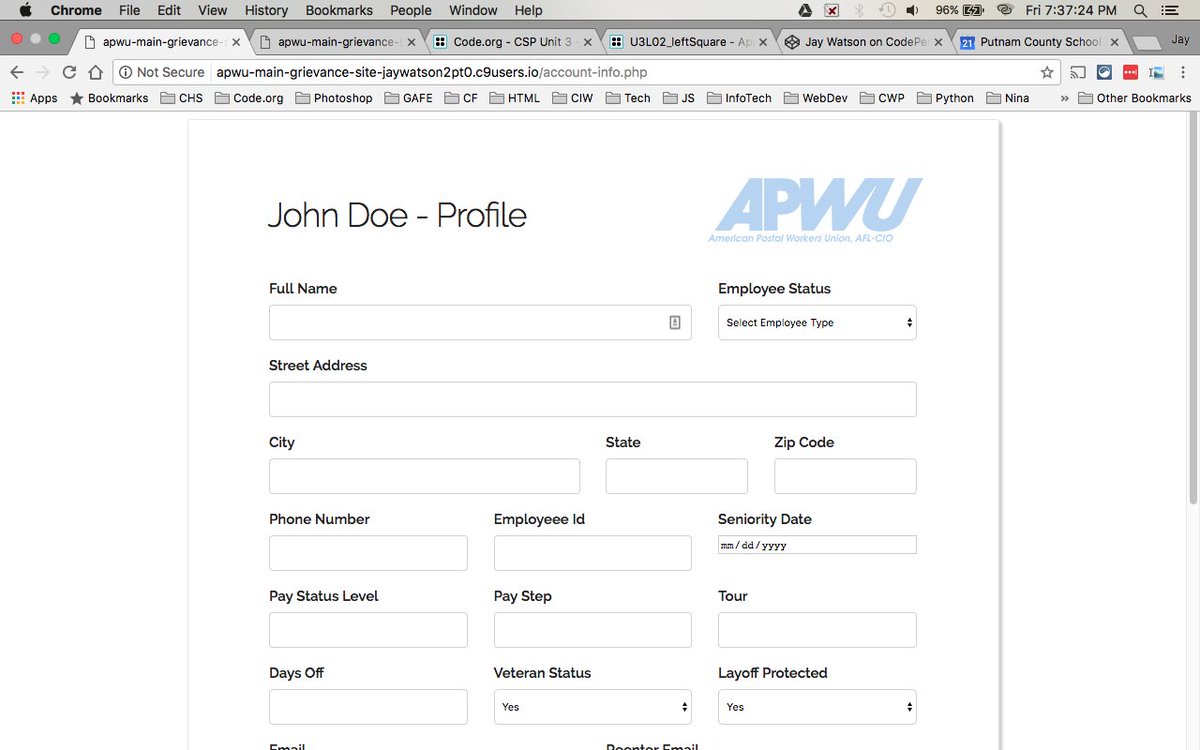Image resolution: width=1200 pixels, height=750 pixels.
Task: Click the Bluetooth menu bar icon
Action: click(x=859, y=10)
